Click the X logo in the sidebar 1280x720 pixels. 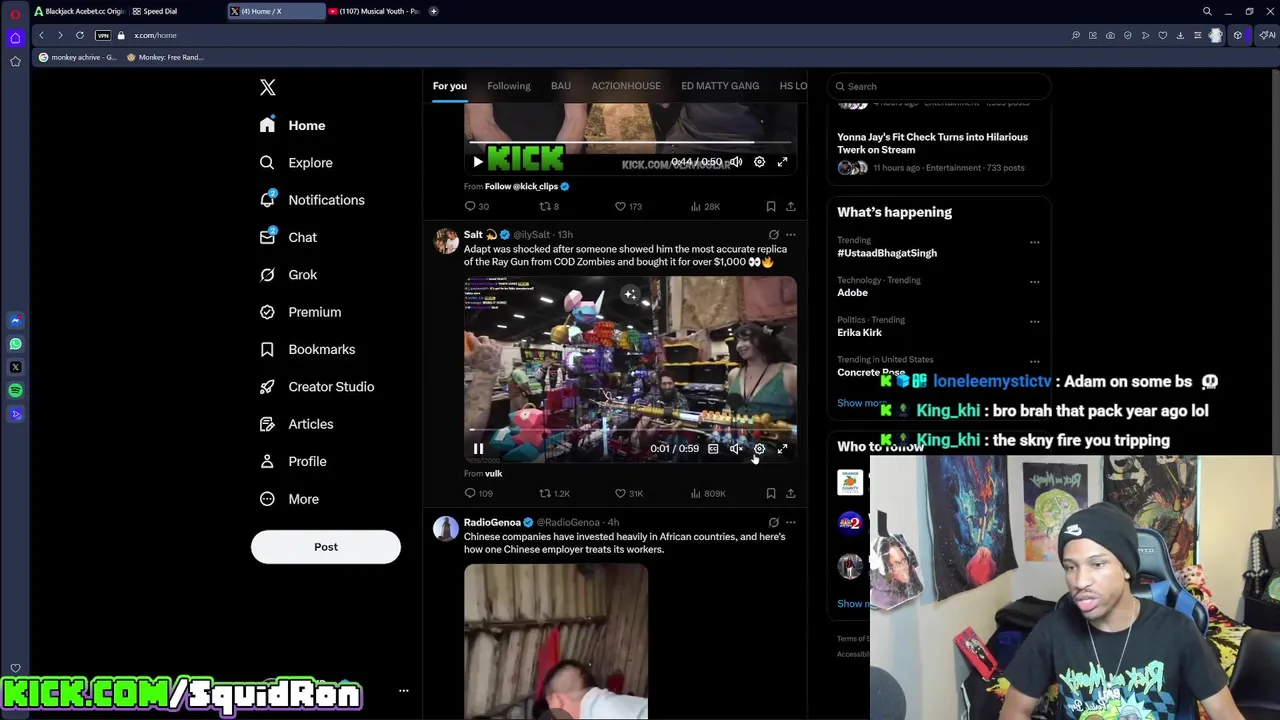(267, 87)
